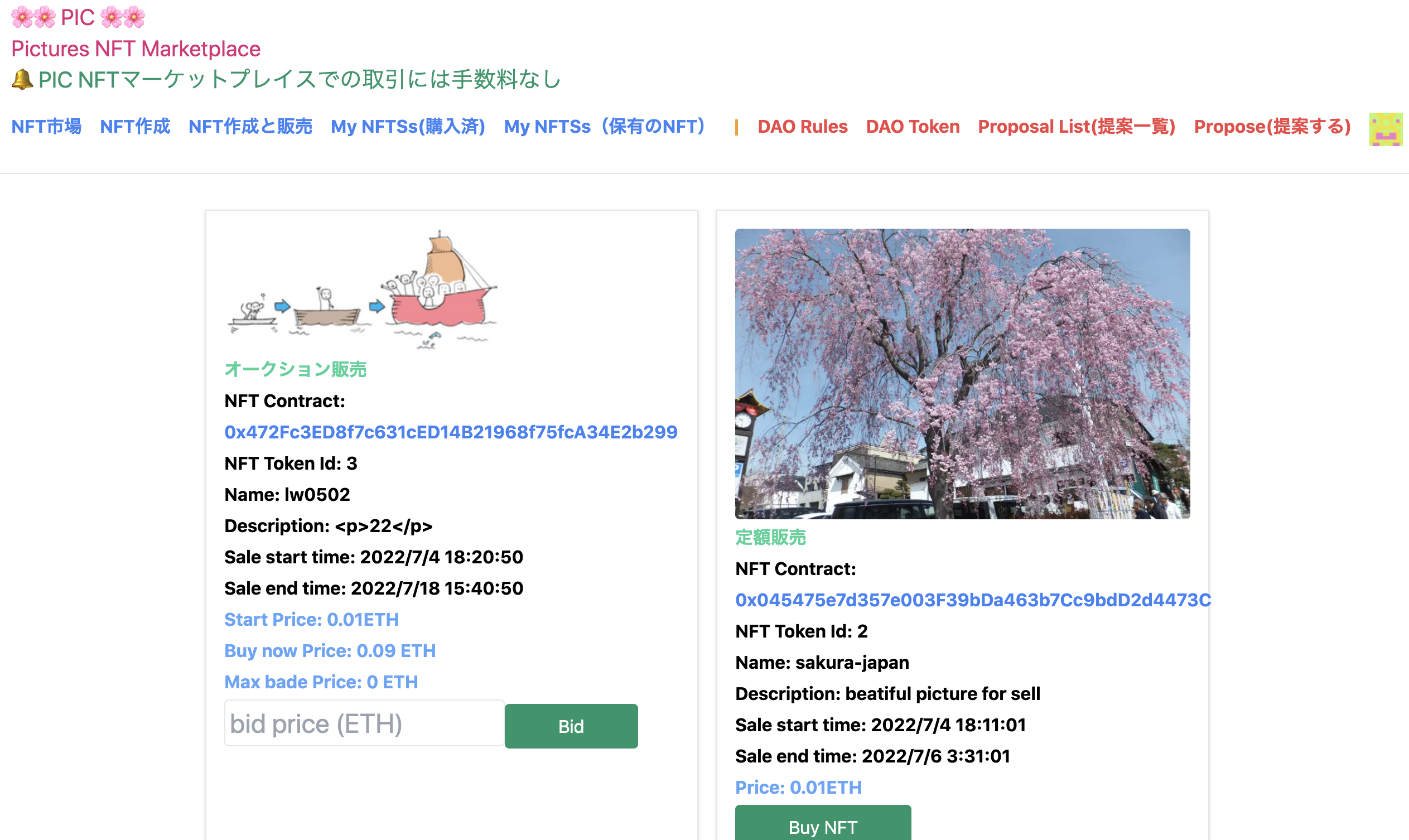This screenshot has width=1409, height=840.
Task: Go to the NFT作成 page
Action: [135, 126]
